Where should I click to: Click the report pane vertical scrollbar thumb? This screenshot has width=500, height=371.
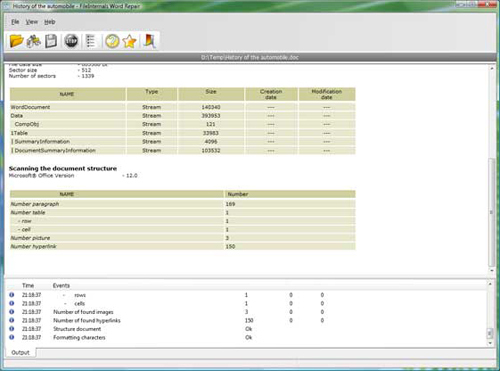tap(491, 212)
